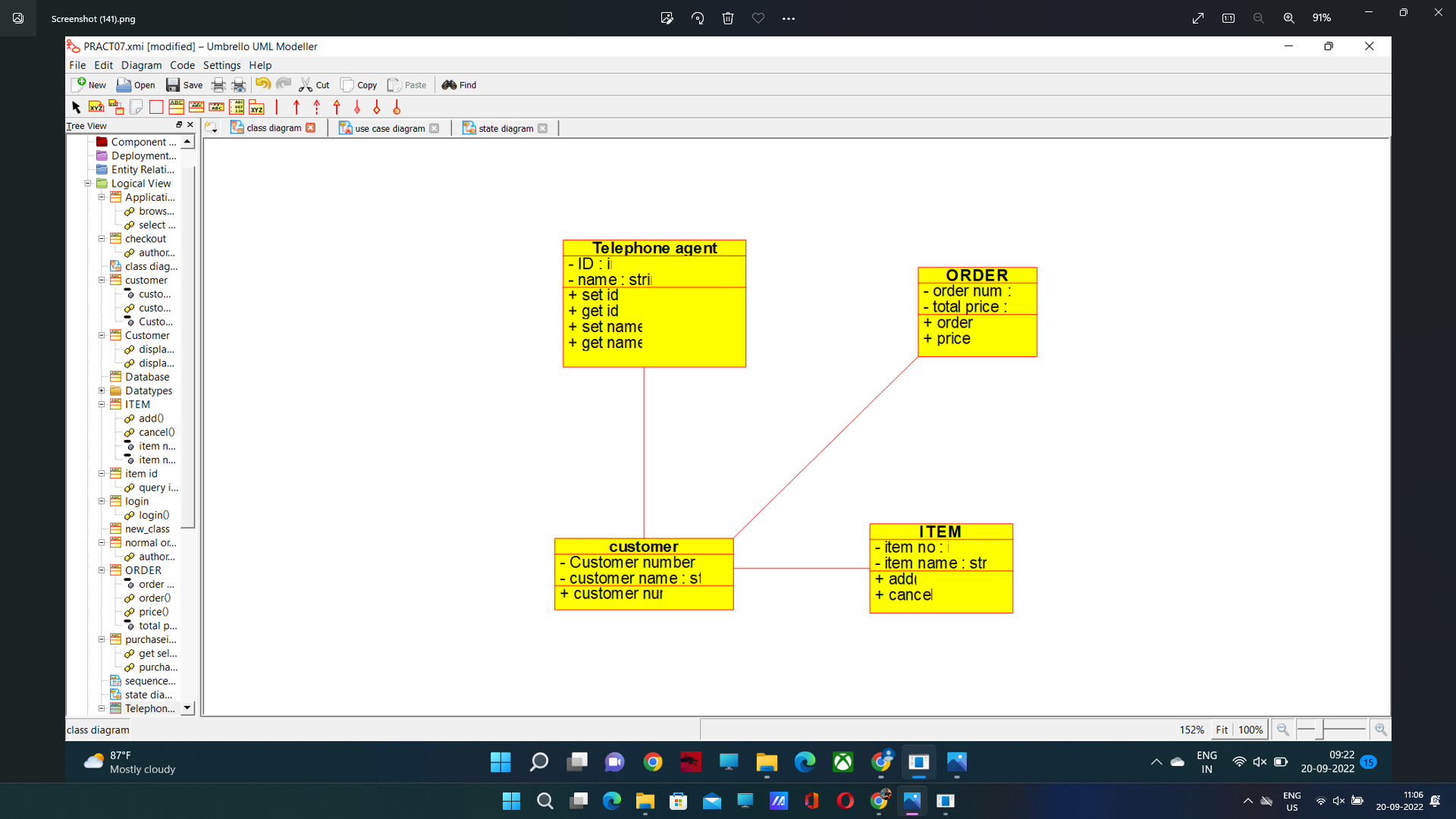Select the Box tool in the diagram toolbar
Image resolution: width=1456 pixels, height=819 pixels.
pyautogui.click(x=156, y=107)
